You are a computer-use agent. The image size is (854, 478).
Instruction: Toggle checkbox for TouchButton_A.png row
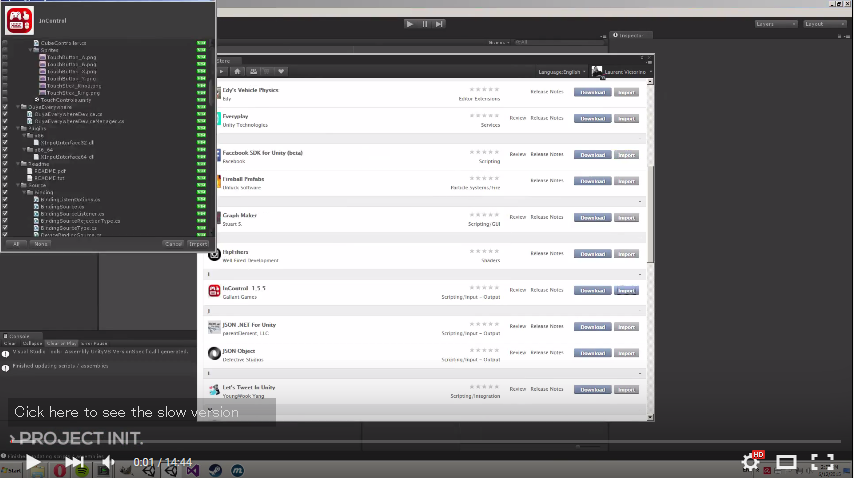[x=5, y=57]
